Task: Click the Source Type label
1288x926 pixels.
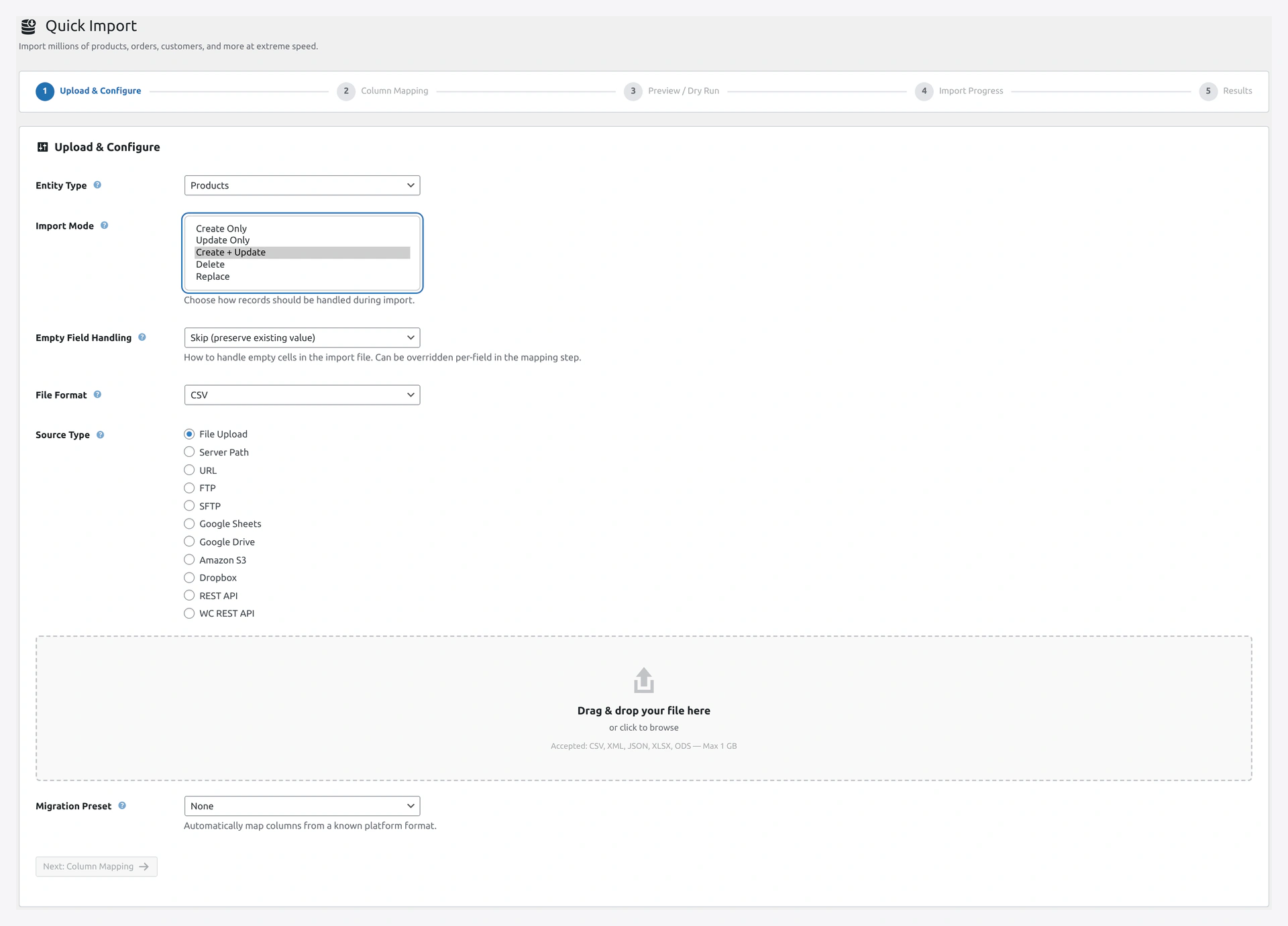Action: (62, 435)
